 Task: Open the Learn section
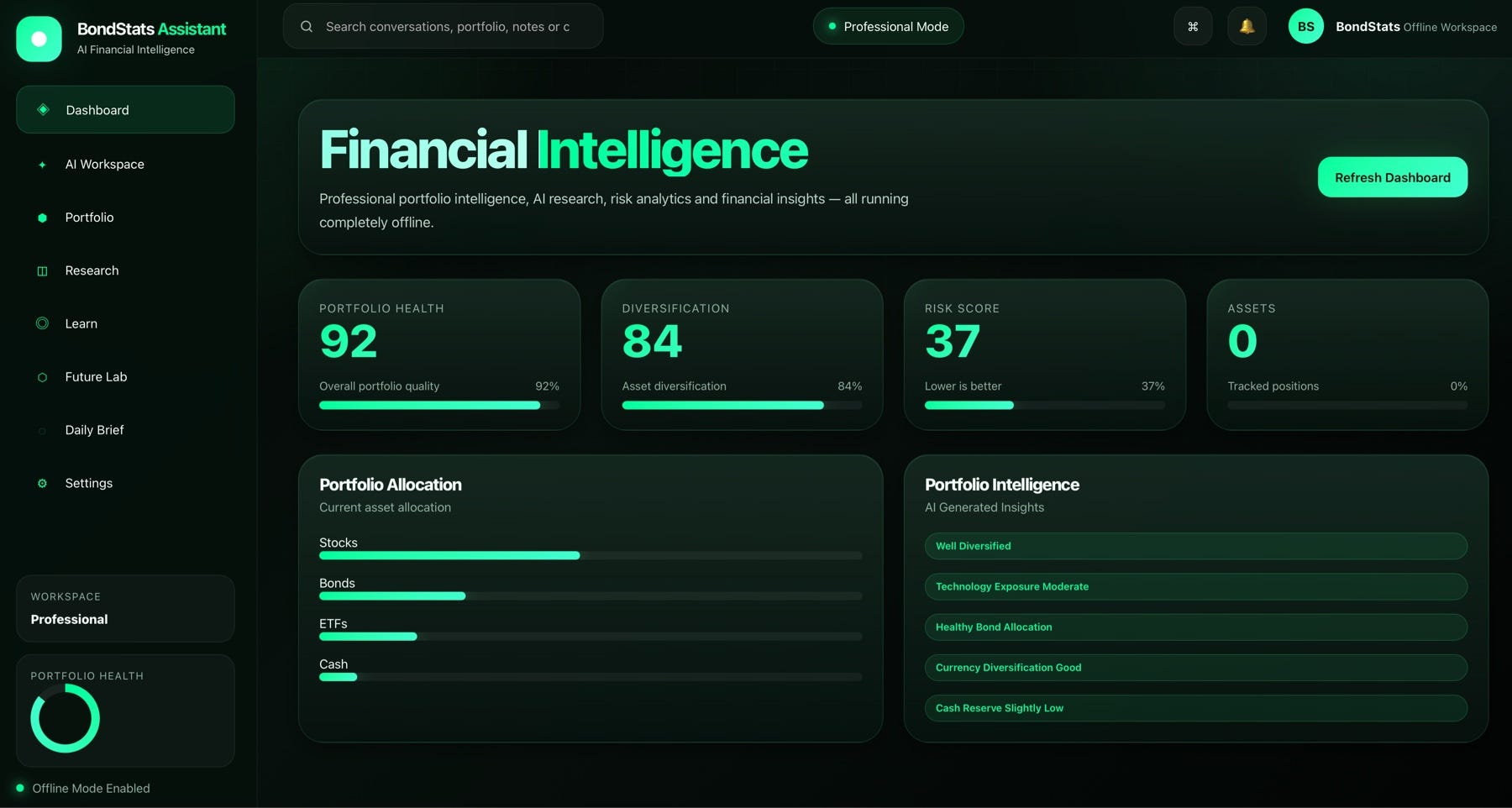[125, 323]
